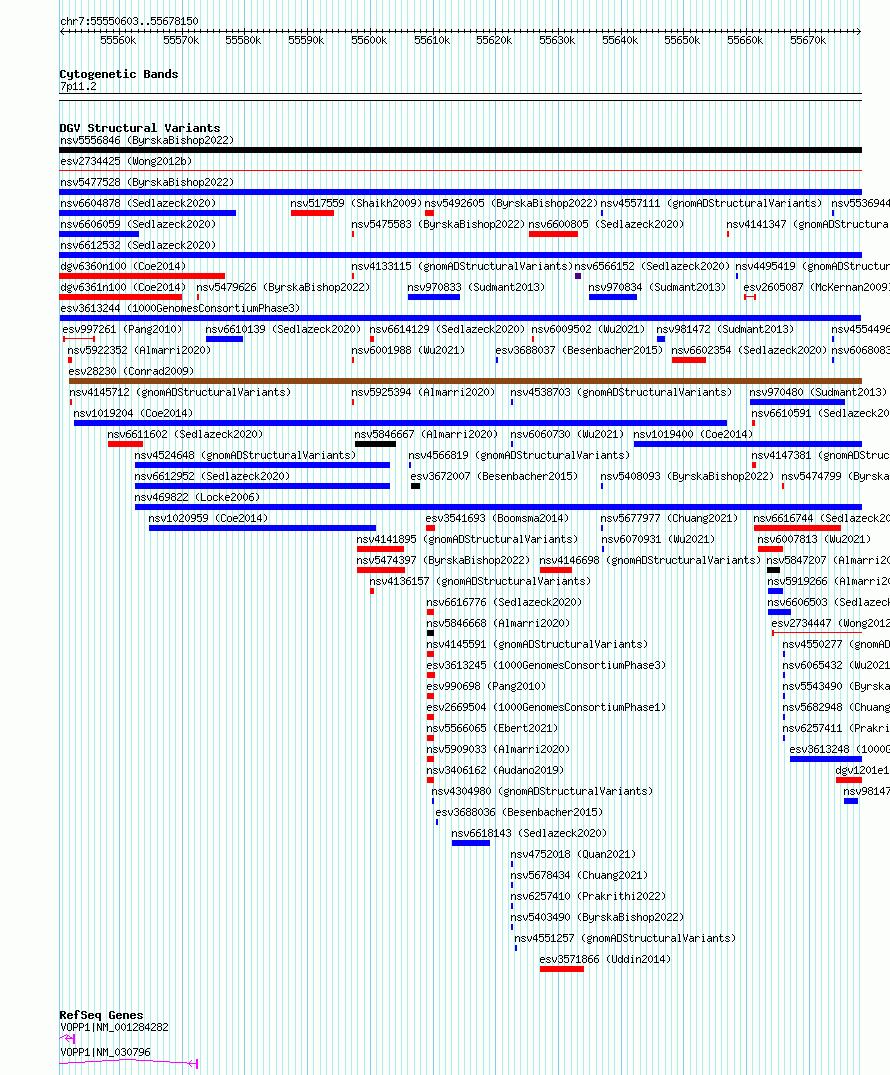Click nsv4145591 (gnomADStructuralVariants) label
Image resolution: width=890 pixels, height=1075 pixels.
(x=537, y=644)
